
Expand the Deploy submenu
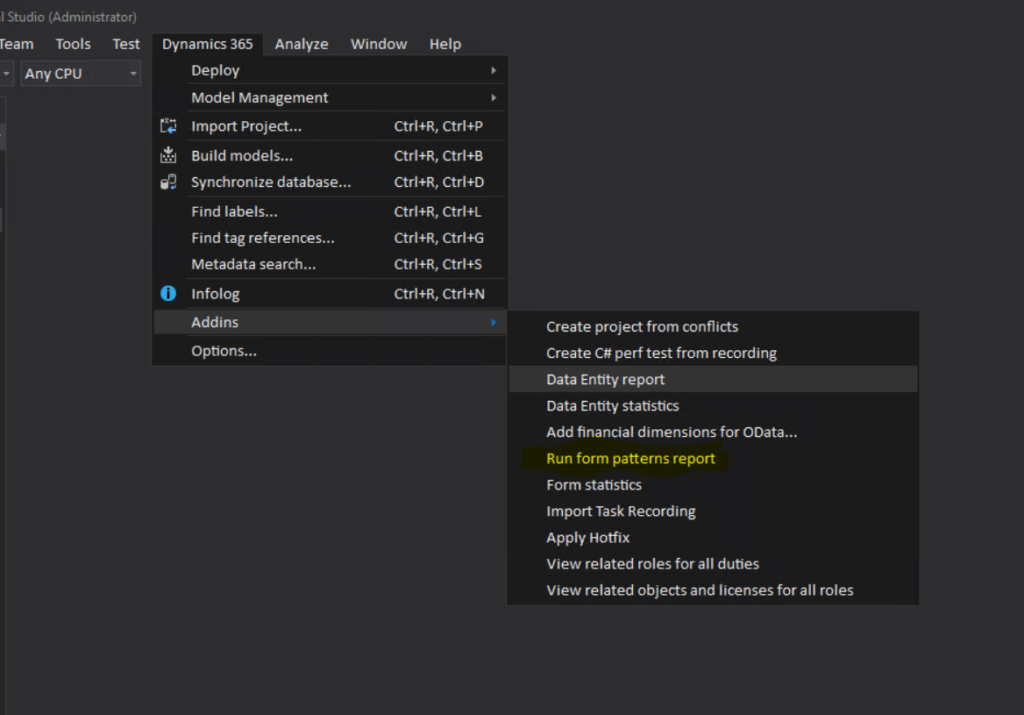click(215, 71)
